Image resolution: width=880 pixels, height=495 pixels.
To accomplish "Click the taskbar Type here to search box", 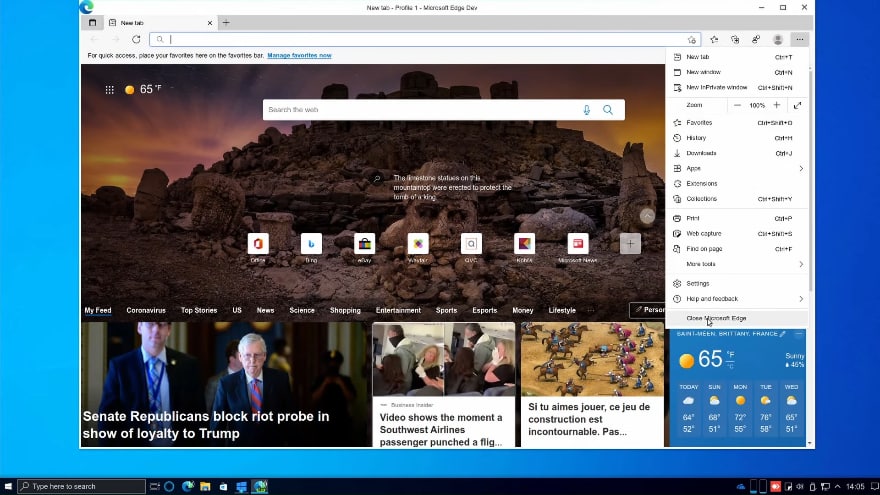I will [81, 486].
